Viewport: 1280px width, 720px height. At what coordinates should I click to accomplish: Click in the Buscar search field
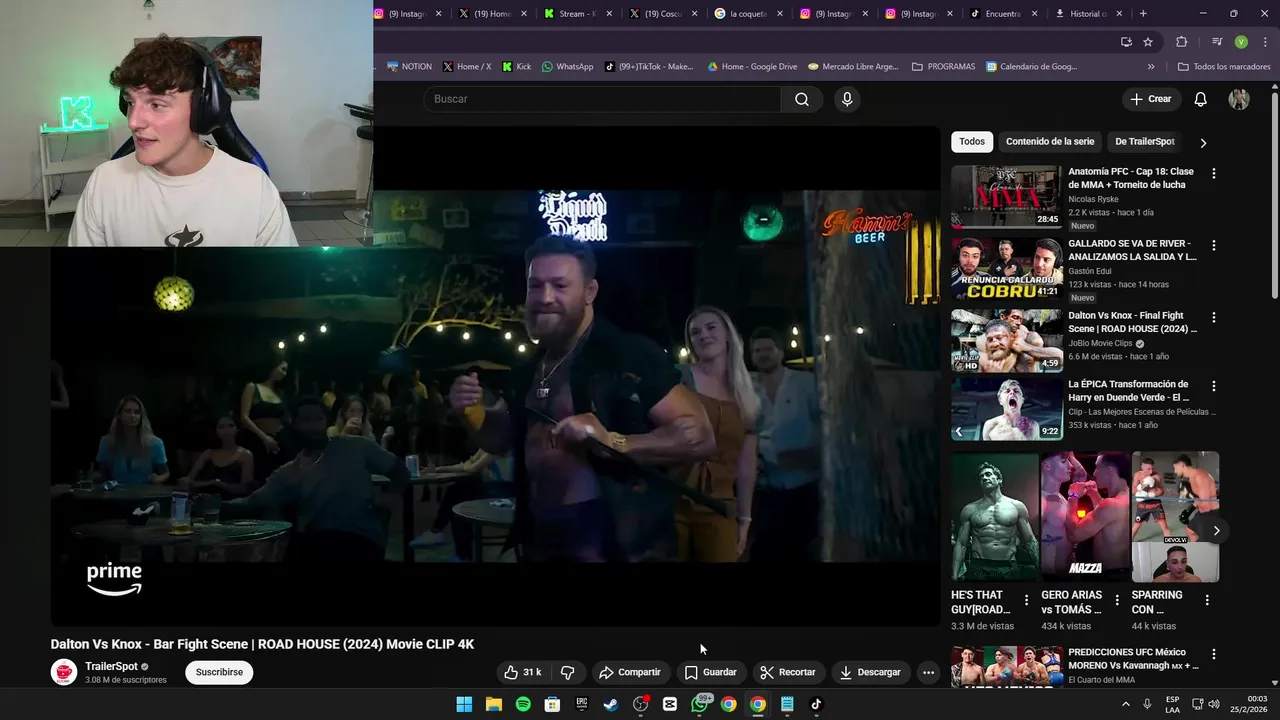pyautogui.click(x=602, y=99)
